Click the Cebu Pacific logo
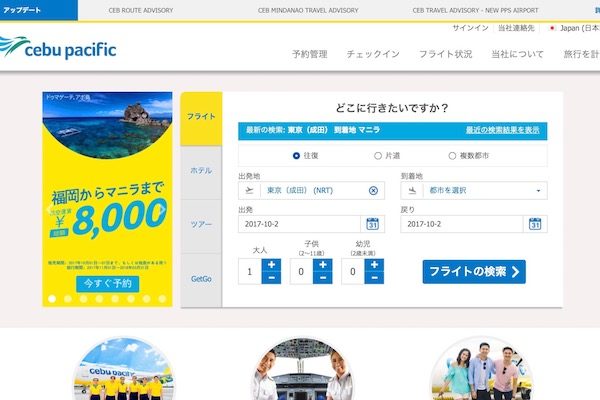The image size is (600, 400). pyautogui.click(x=58, y=48)
